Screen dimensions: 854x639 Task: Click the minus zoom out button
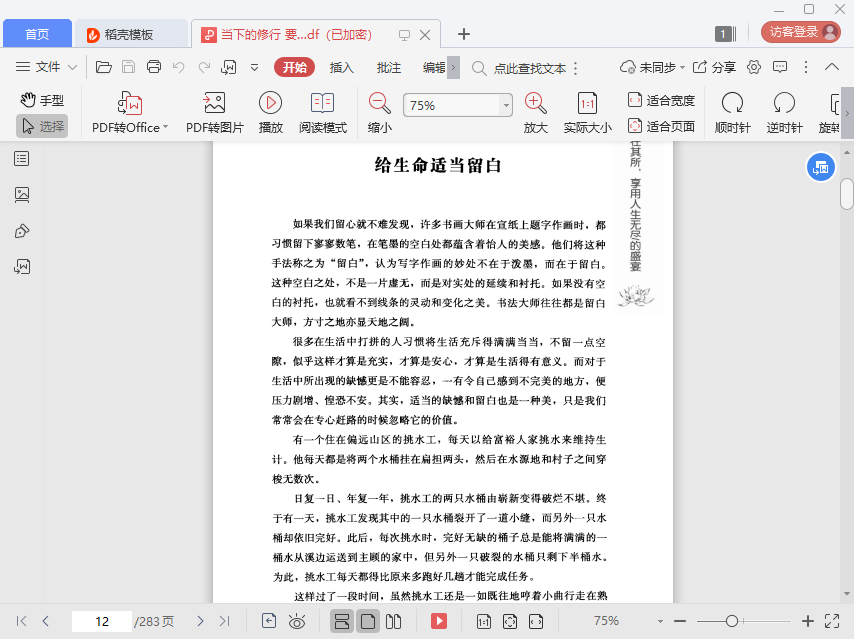(x=680, y=621)
